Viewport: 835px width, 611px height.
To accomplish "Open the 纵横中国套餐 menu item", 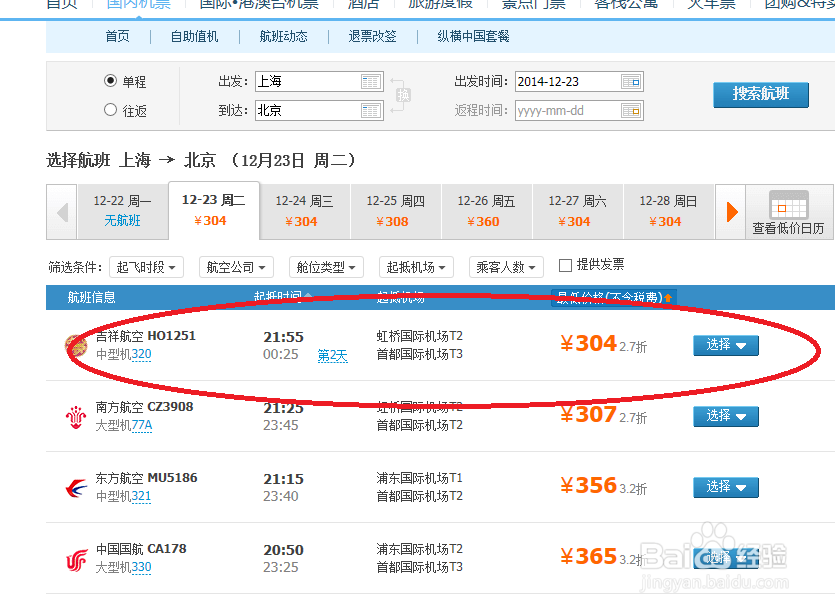I will point(473,36).
